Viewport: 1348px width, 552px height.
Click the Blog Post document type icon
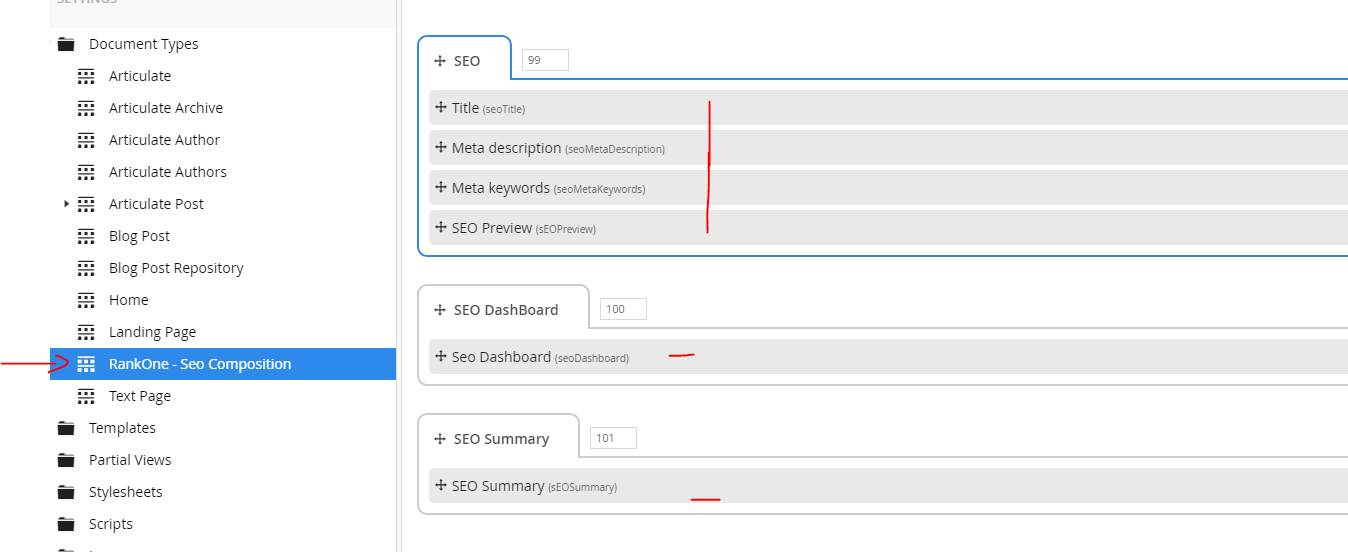87,236
